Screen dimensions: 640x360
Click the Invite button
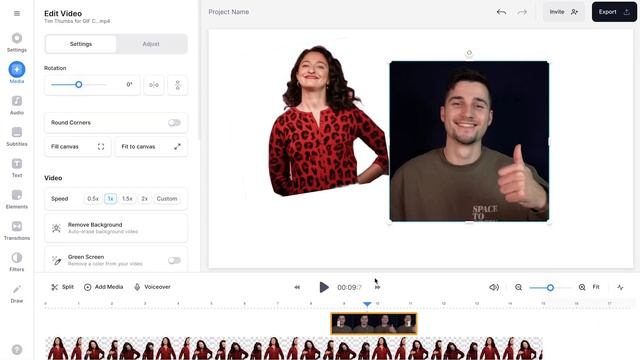564,12
